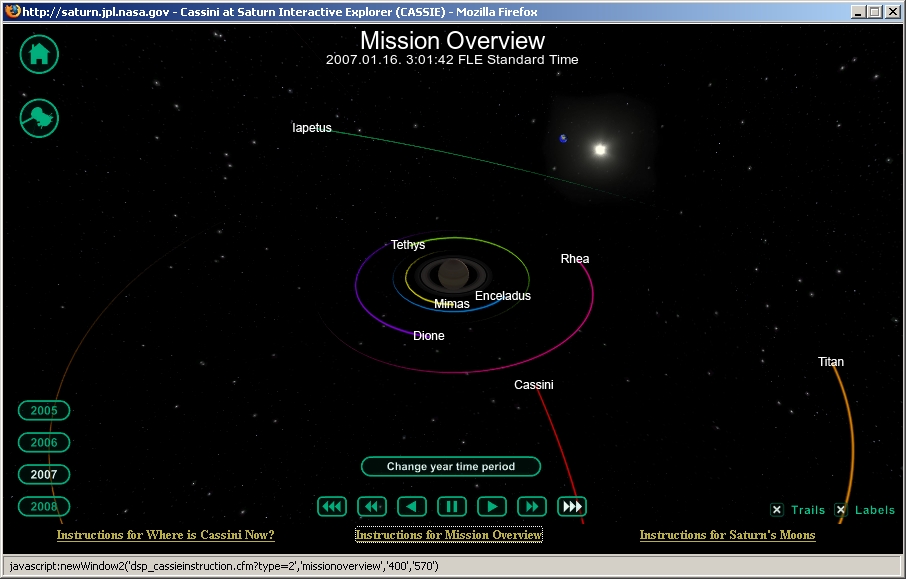Select the 2007 year button

tap(44, 474)
